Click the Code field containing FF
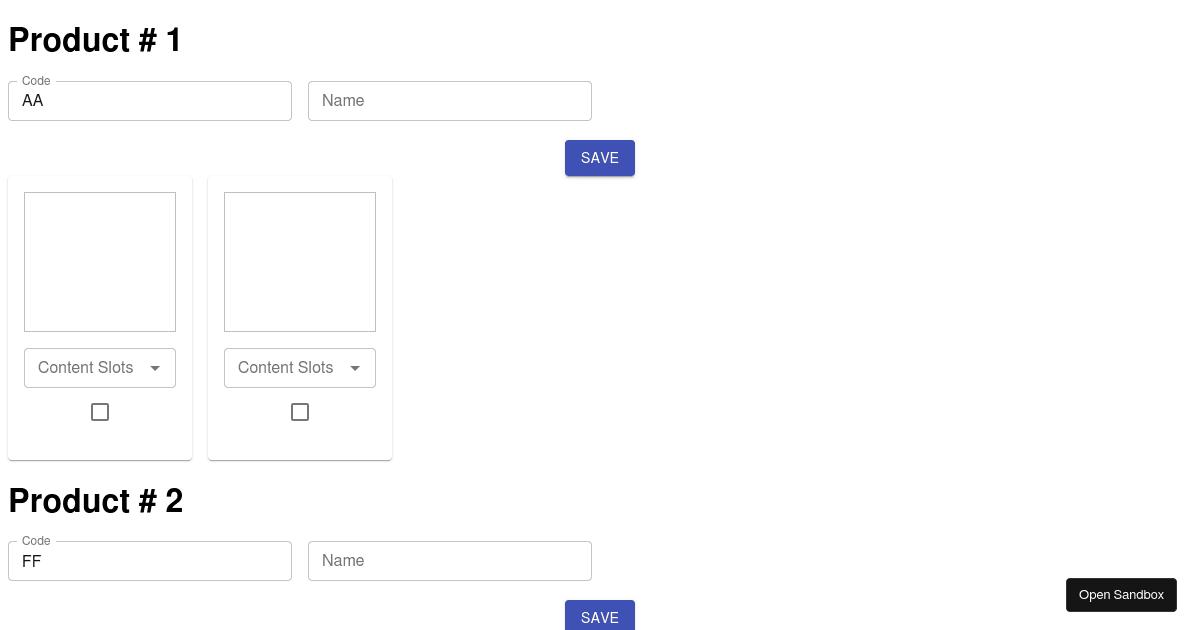The image size is (1200, 630). [150, 561]
